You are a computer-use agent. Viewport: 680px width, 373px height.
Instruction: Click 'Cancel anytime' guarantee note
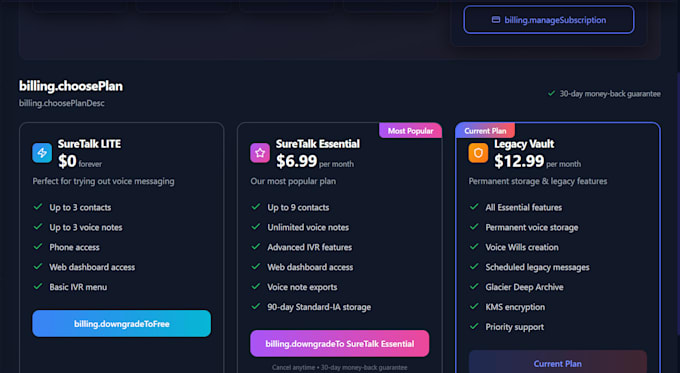(340, 367)
